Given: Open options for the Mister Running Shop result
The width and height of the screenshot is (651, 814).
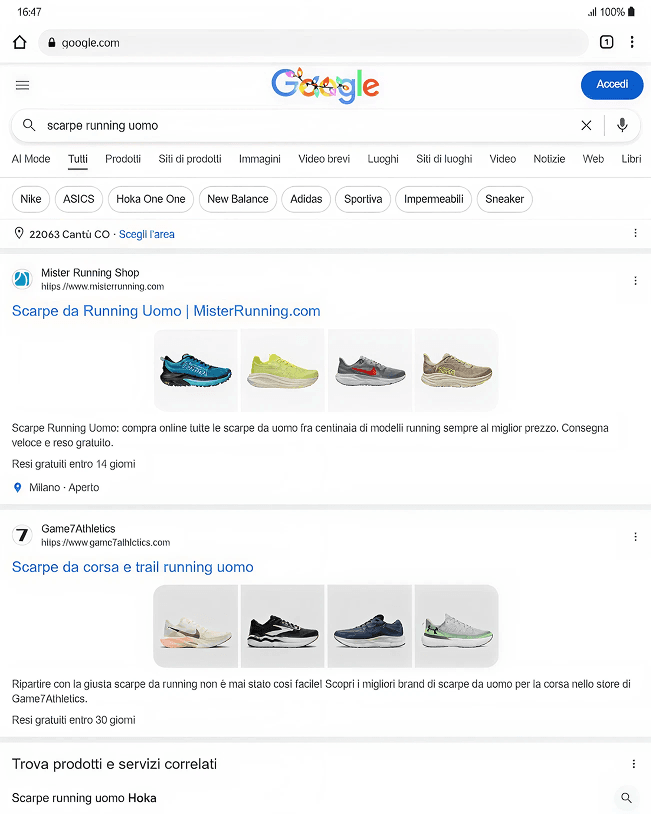Looking at the screenshot, I should point(635,281).
